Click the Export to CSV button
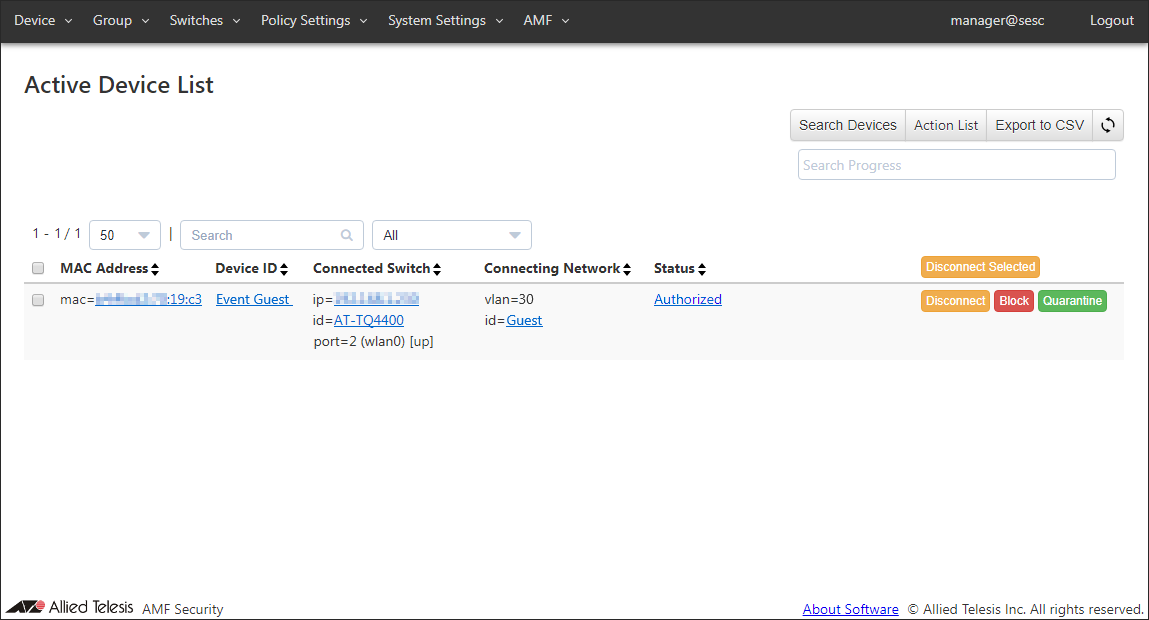 pyautogui.click(x=1039, y=125)
